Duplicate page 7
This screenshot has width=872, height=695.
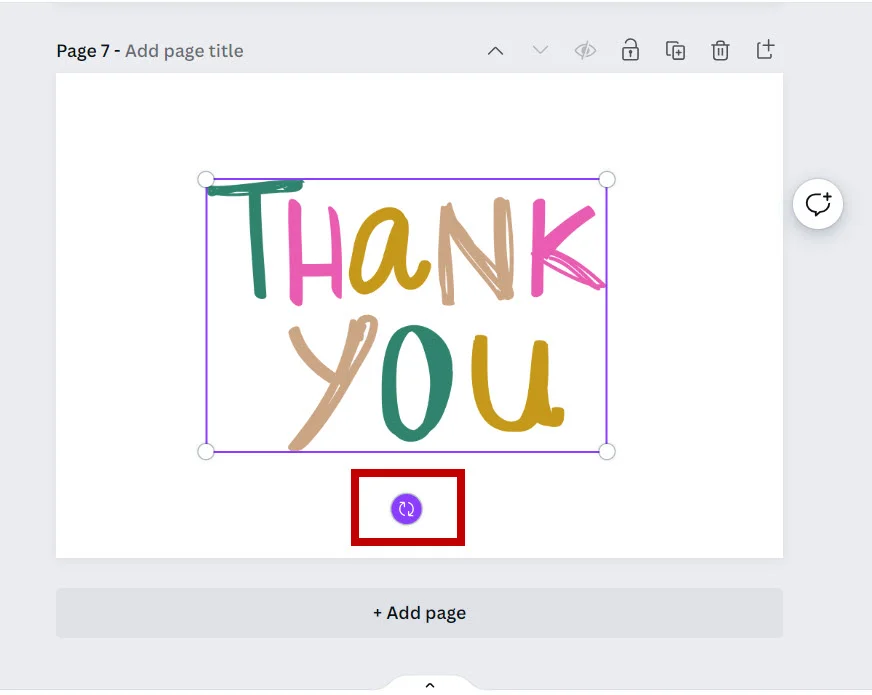coord(675,51)
